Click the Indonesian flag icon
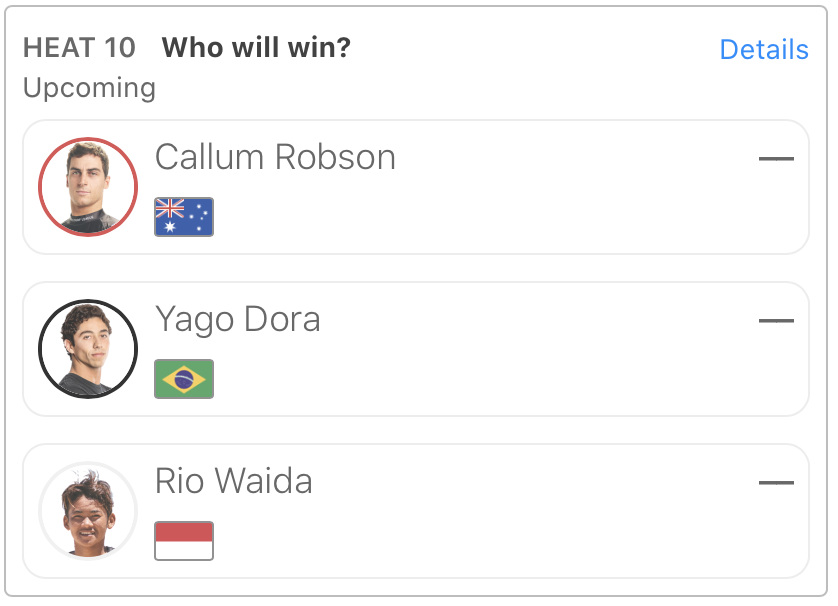838x606 pixels. (184, 541)
